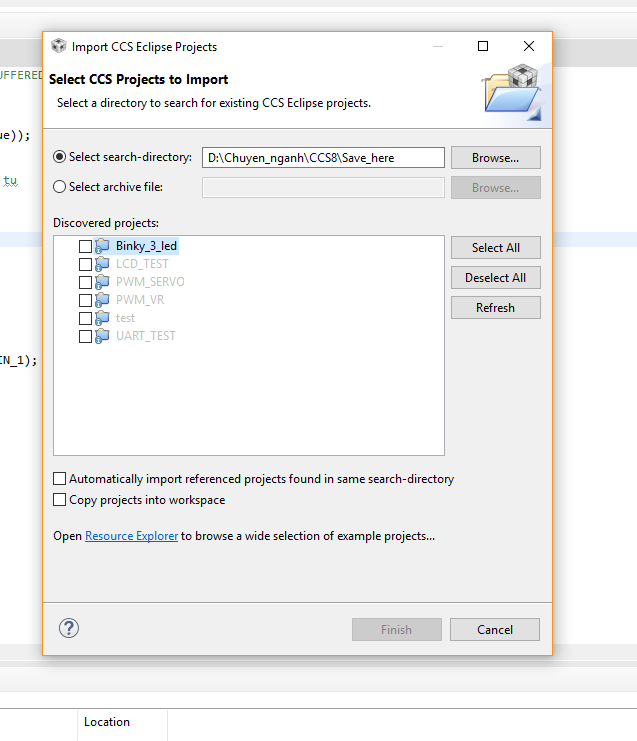Click the LCD_TEST project folder icon

pos(102,264)
